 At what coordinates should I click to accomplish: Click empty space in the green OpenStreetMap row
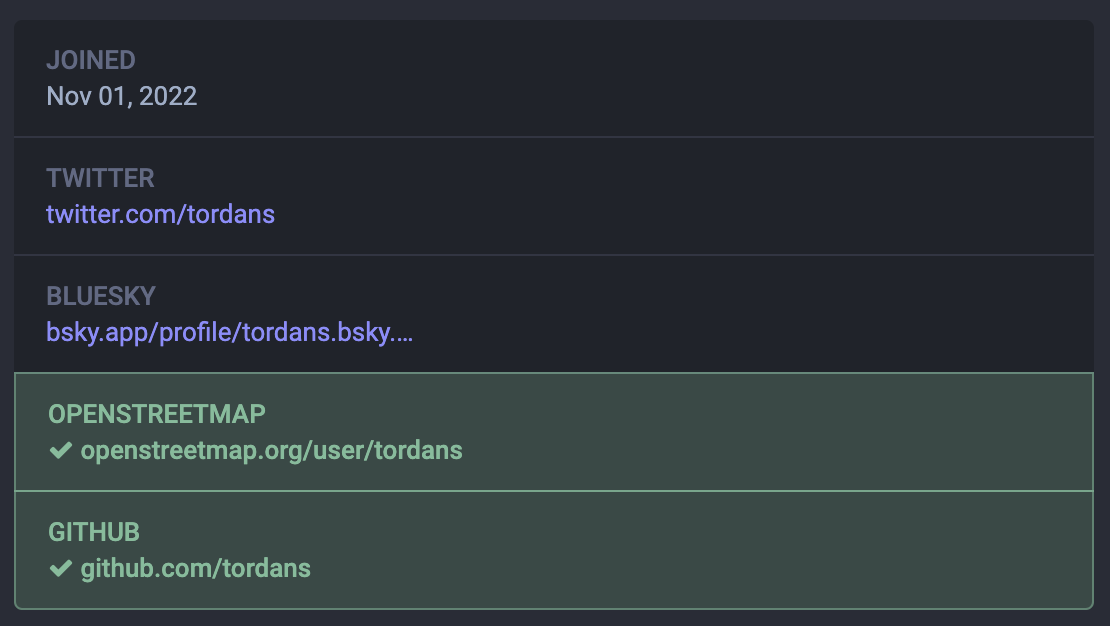pyautogui.click(x=750, y=432)
